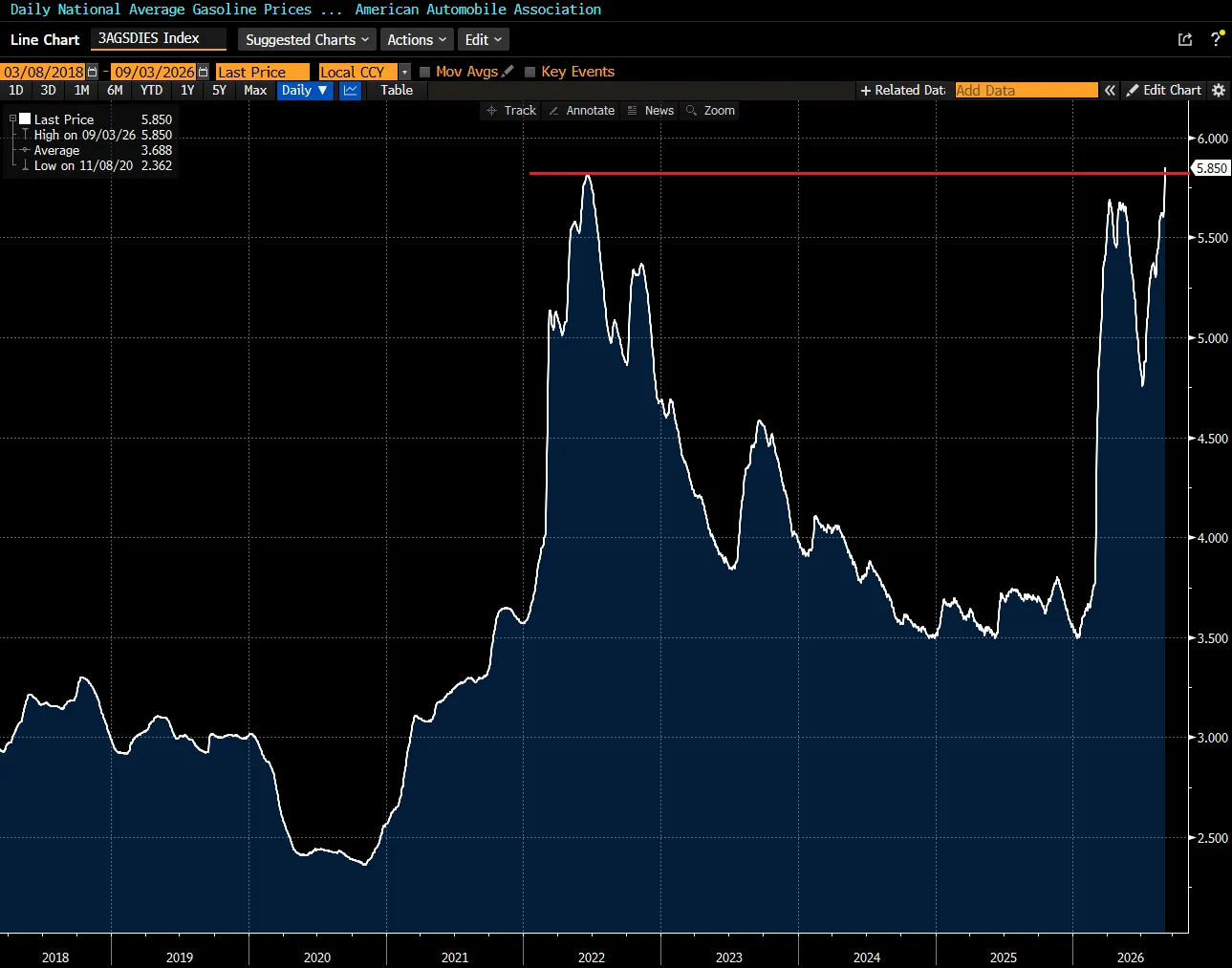Viewport: 1232px width, 968px height.
Task: Open the Daily periodicity dropdown
Action: (305, 91)
